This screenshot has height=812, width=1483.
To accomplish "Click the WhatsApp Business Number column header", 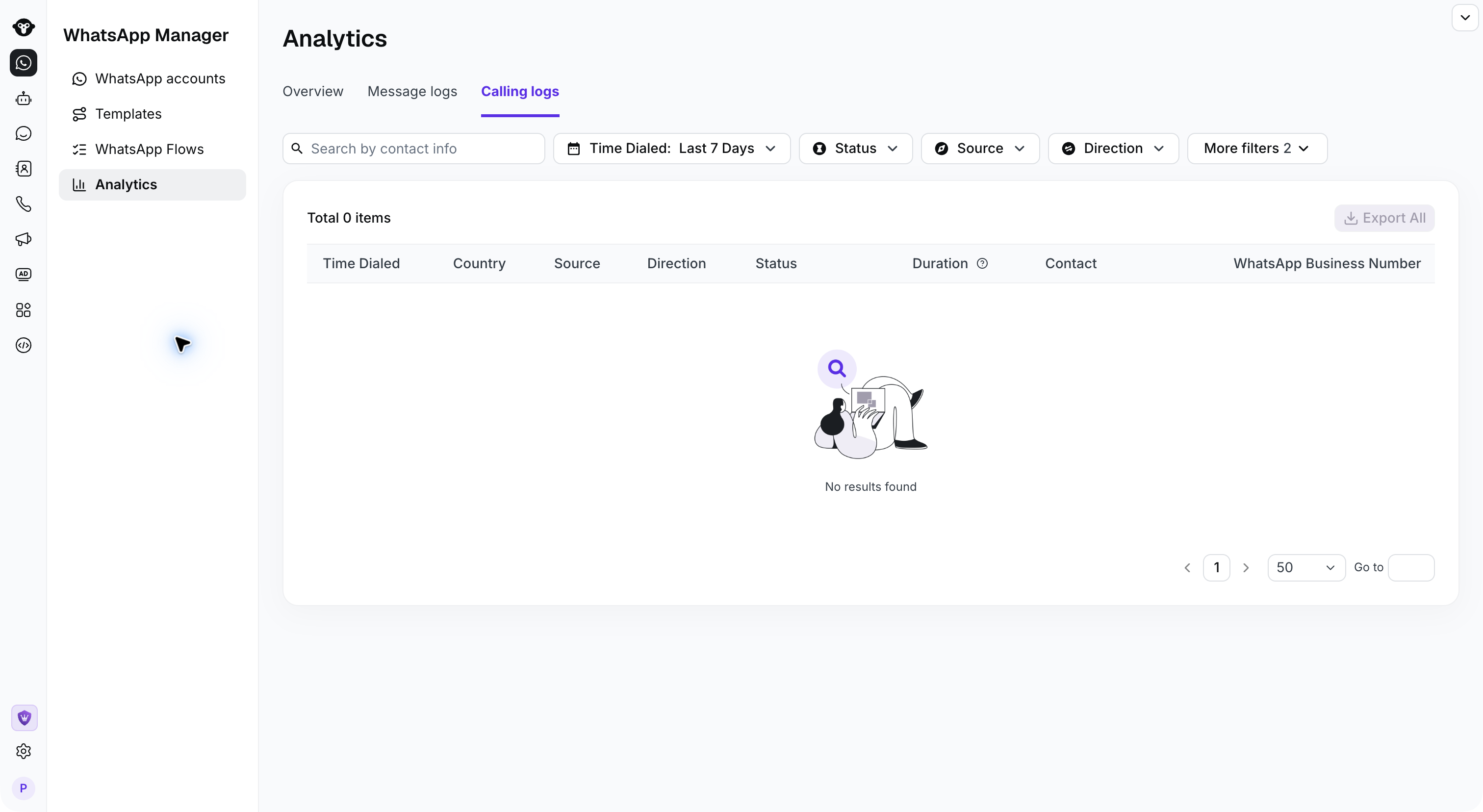I will (1327, 264).
